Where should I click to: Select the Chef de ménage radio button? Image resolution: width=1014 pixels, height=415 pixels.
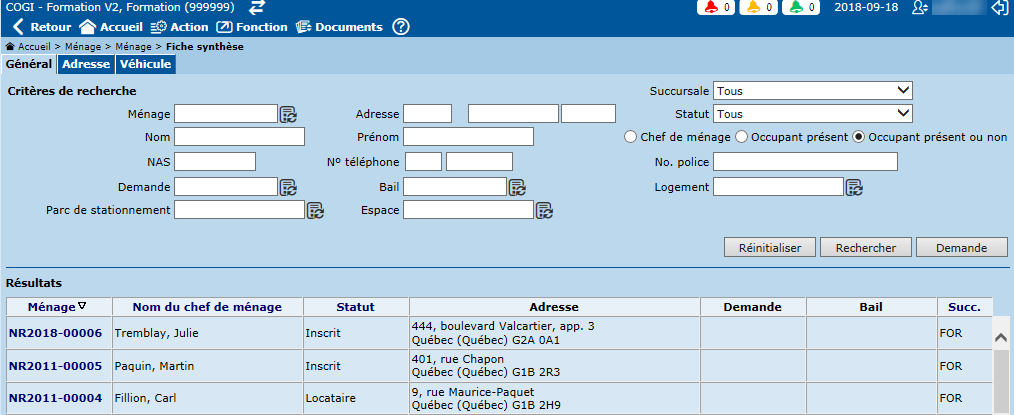coord(631,137)
